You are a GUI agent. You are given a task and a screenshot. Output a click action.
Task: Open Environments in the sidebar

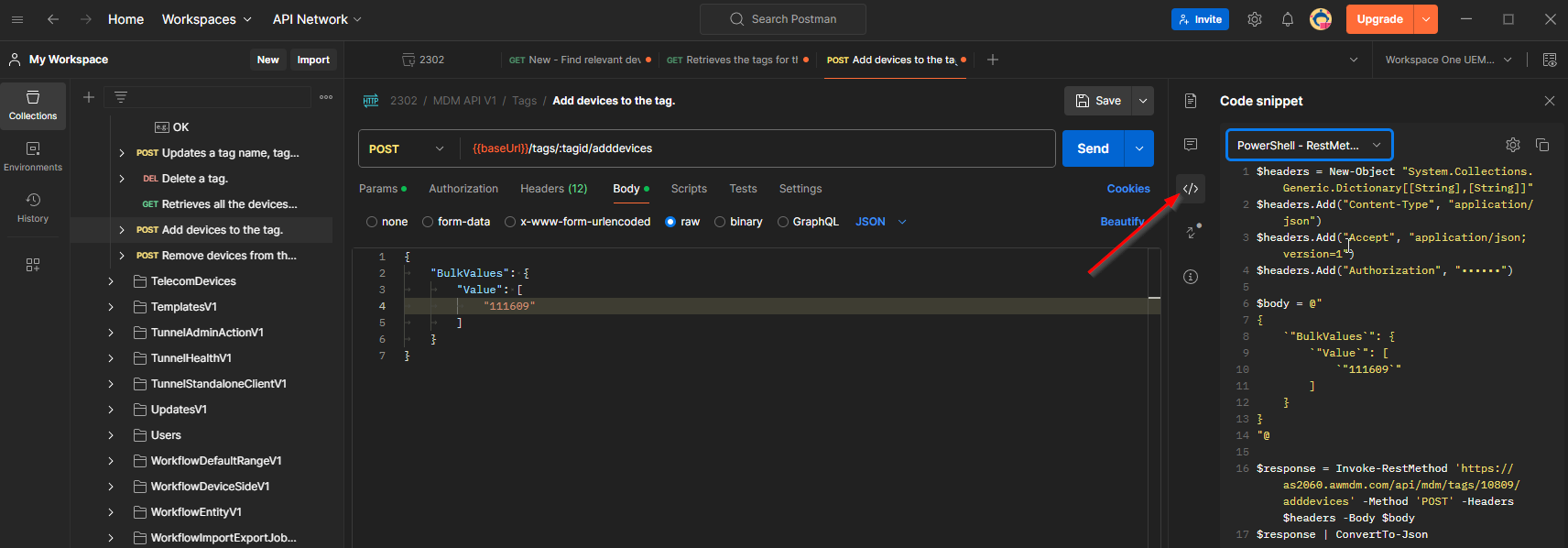coord(33,157)
